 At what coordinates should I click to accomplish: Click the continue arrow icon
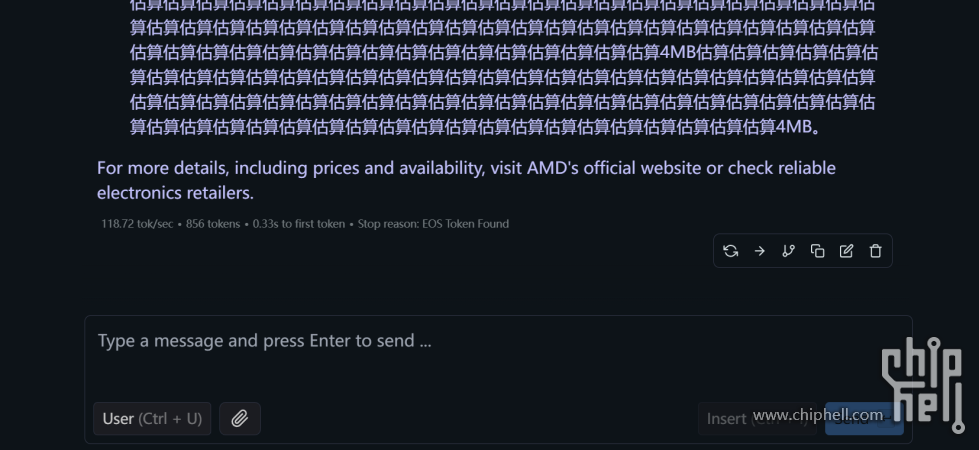760,251
